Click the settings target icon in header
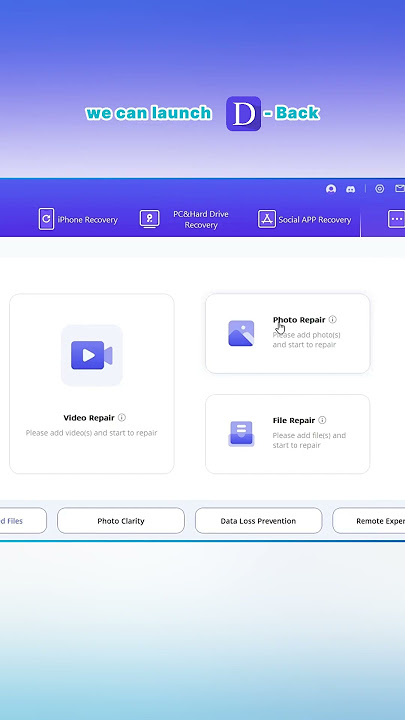405x720 pixels. tap(379, 189)
